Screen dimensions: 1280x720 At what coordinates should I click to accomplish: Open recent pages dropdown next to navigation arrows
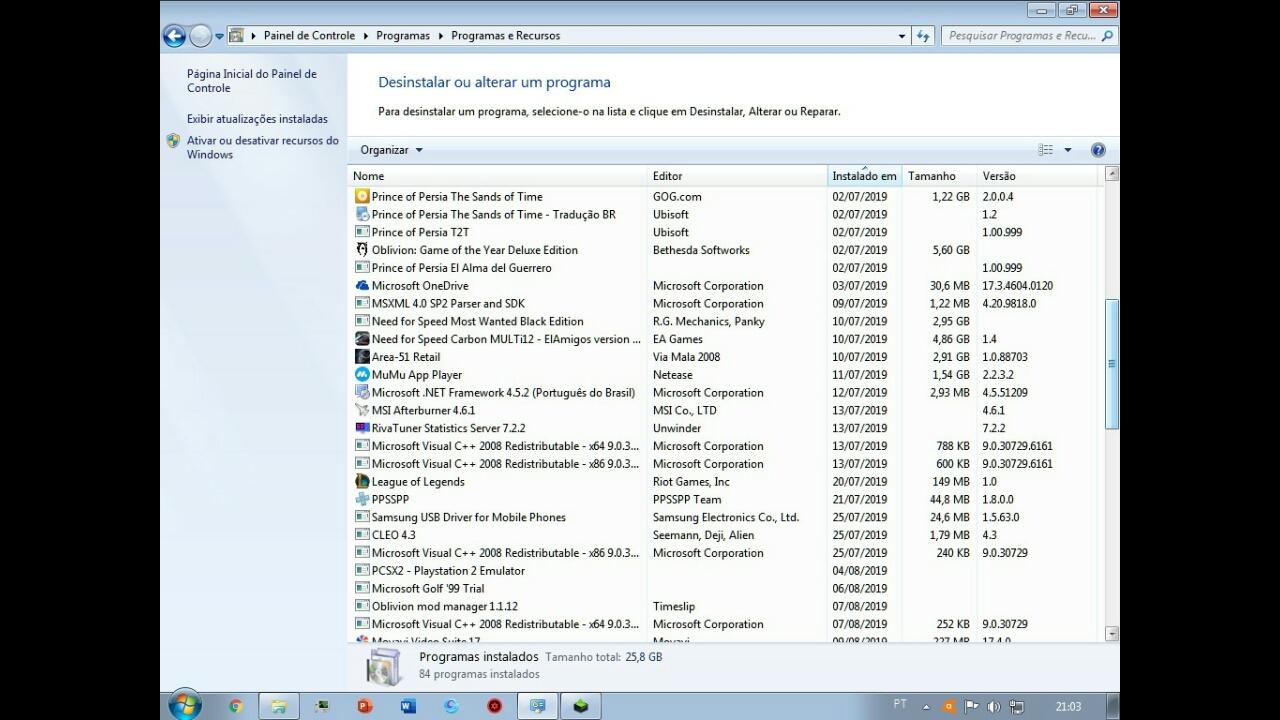219,36
